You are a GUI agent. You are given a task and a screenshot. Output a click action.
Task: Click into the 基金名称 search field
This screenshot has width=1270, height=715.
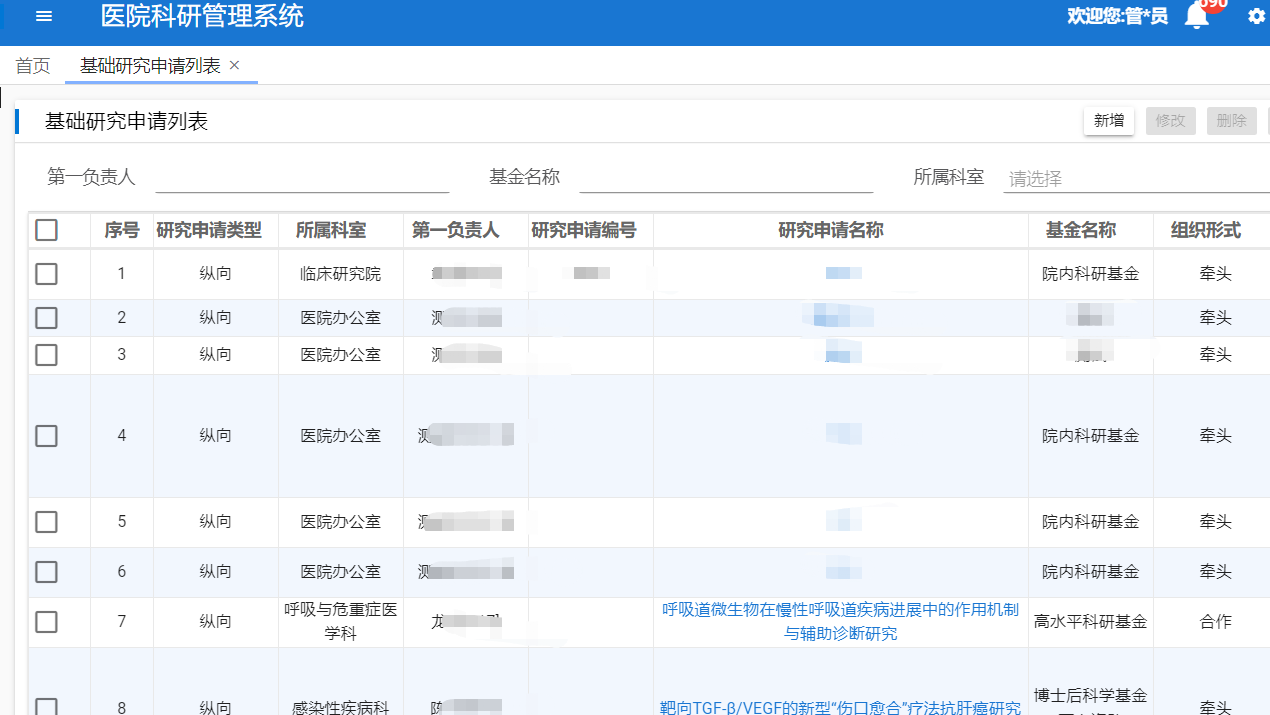726,178
